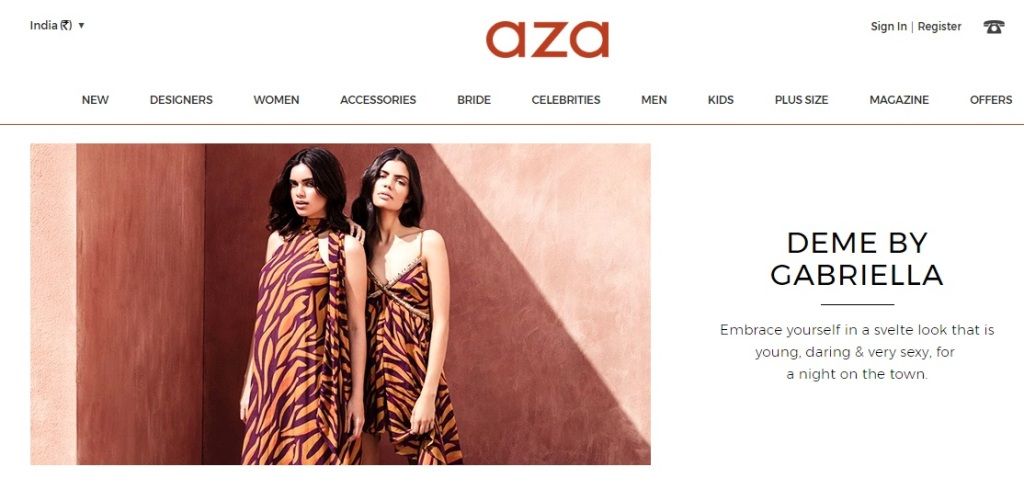The height and width of the screenshot is (501, 1024).
Task: Click the DEME BY GABRIELLA heading
Action: pos(857,259)
